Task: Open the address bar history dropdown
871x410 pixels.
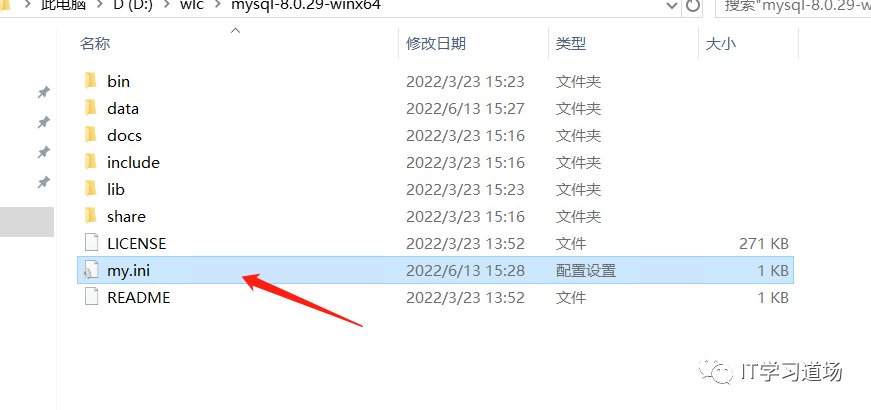Action: click(x=672, y=6)
